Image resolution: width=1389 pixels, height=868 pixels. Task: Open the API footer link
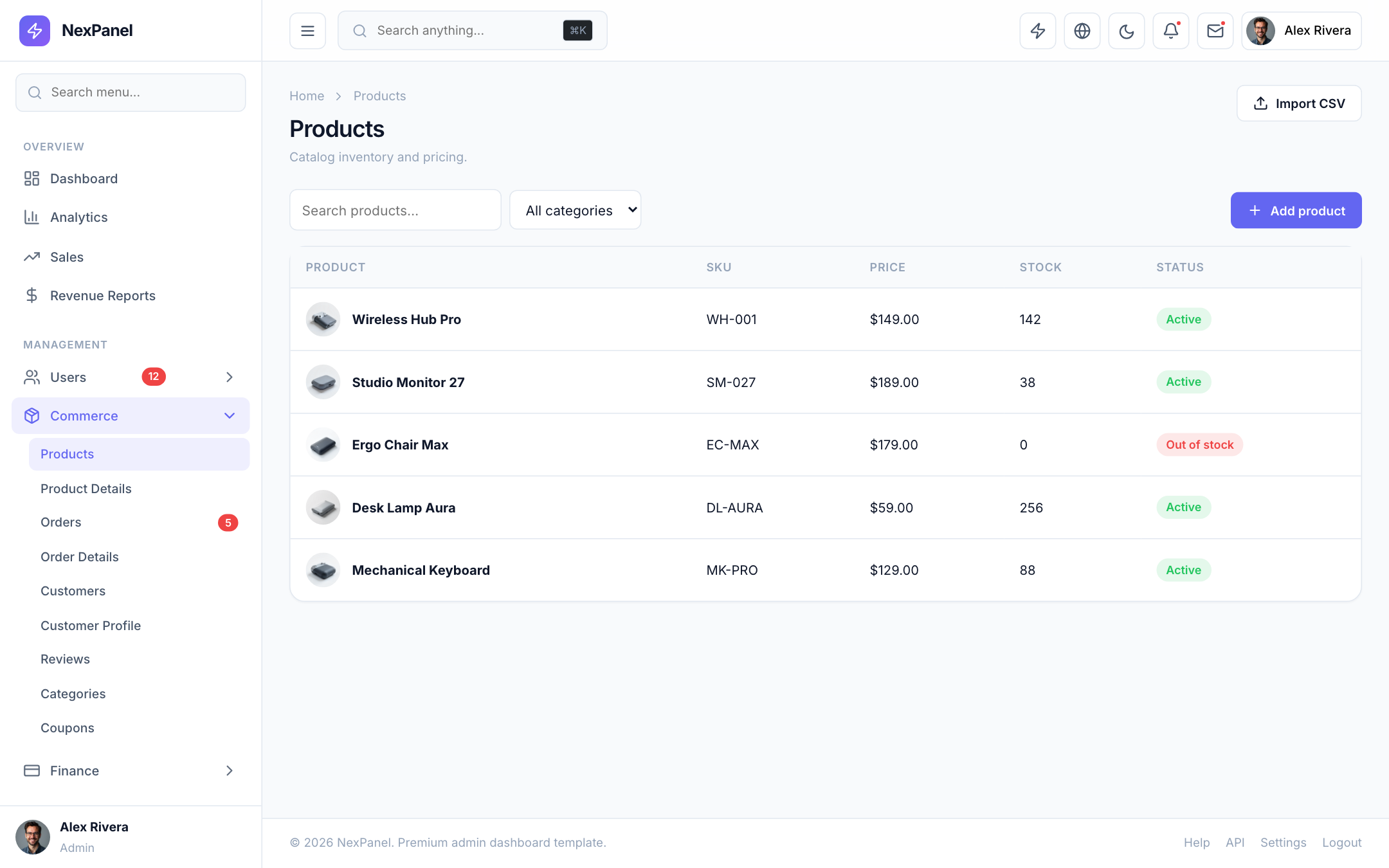coord(1235,842)
